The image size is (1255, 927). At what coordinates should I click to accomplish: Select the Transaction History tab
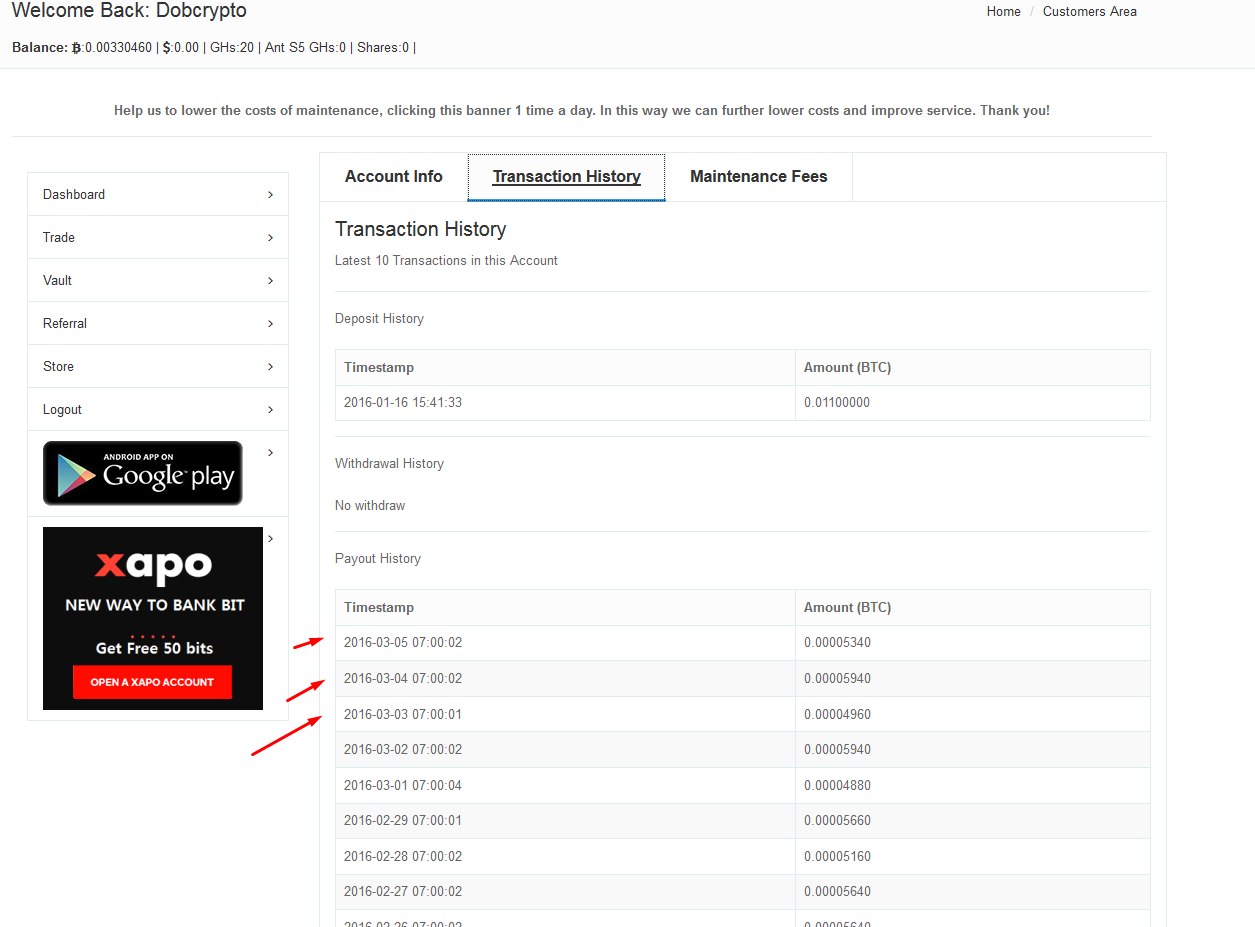click(566, 177)
